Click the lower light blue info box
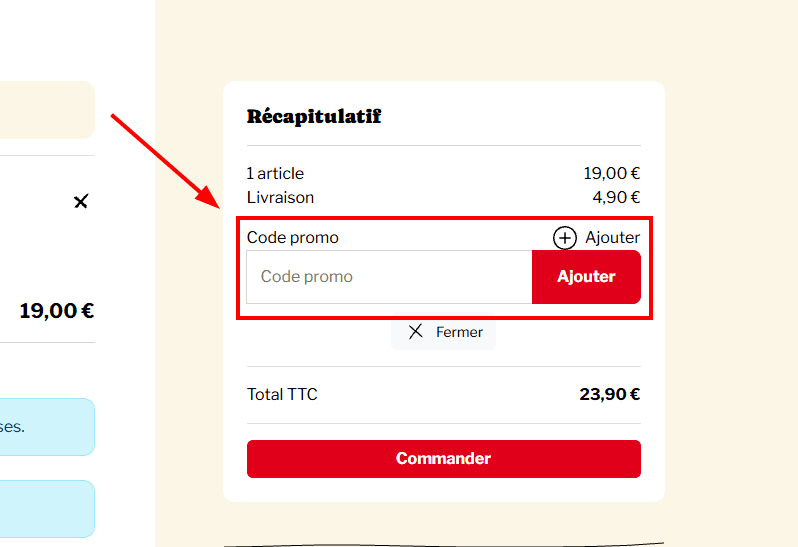Viewport: 798px width, 547px height. click(x=47, y=508)
